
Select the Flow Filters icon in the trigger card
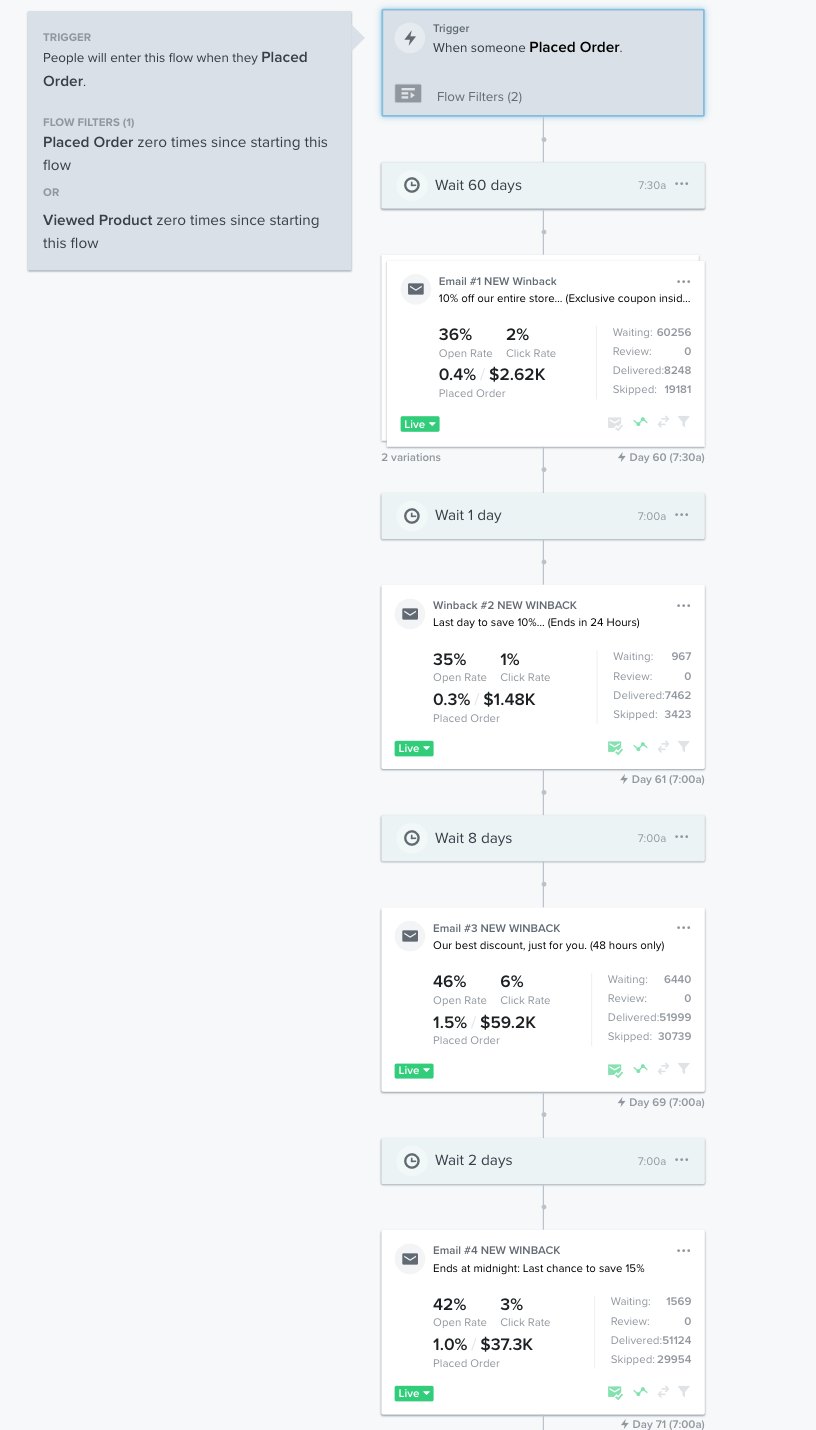pos(408,92)
